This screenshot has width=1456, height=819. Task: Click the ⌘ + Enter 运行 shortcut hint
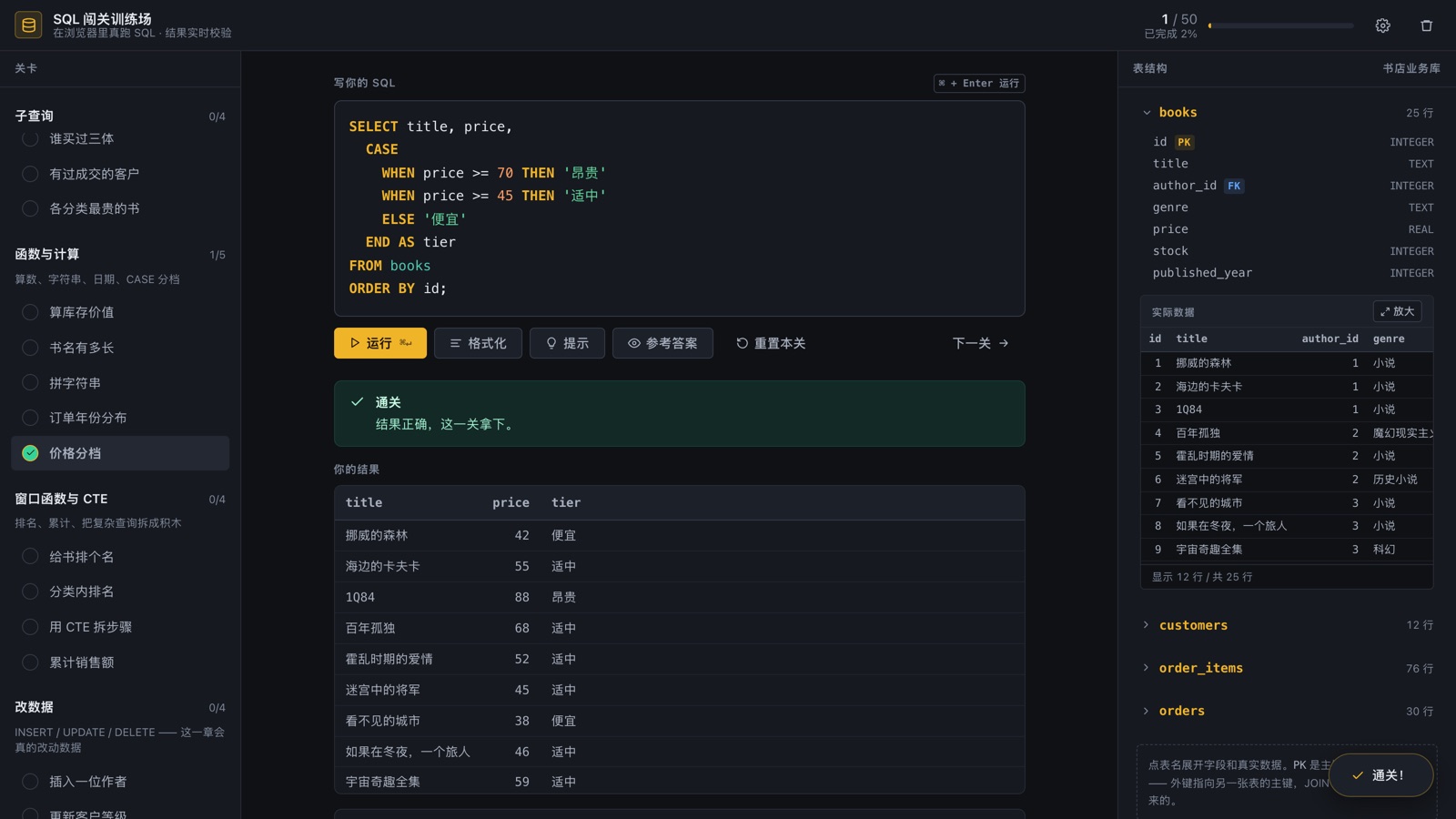(x=979, y=83)
